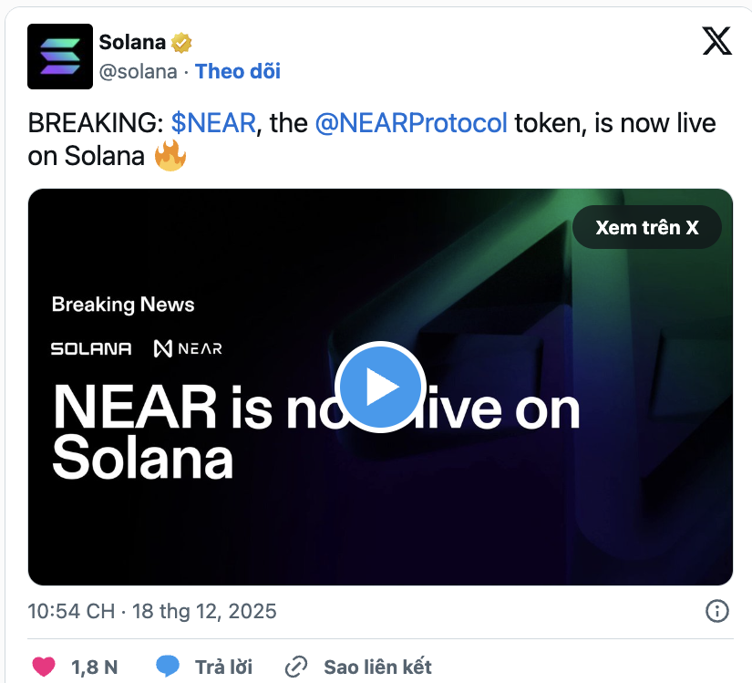
Task: Open the Solana display name link
Action: [x=132, y=42]
